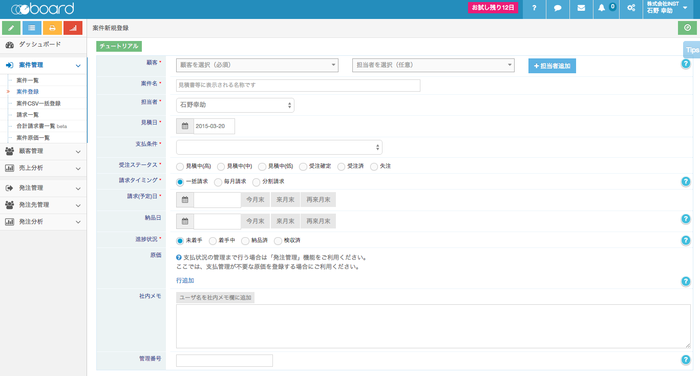This screenshot has width=700, height=376.
Task: Click 今月末 button for 請求(予定)日
Action: [x=255, y=200]
